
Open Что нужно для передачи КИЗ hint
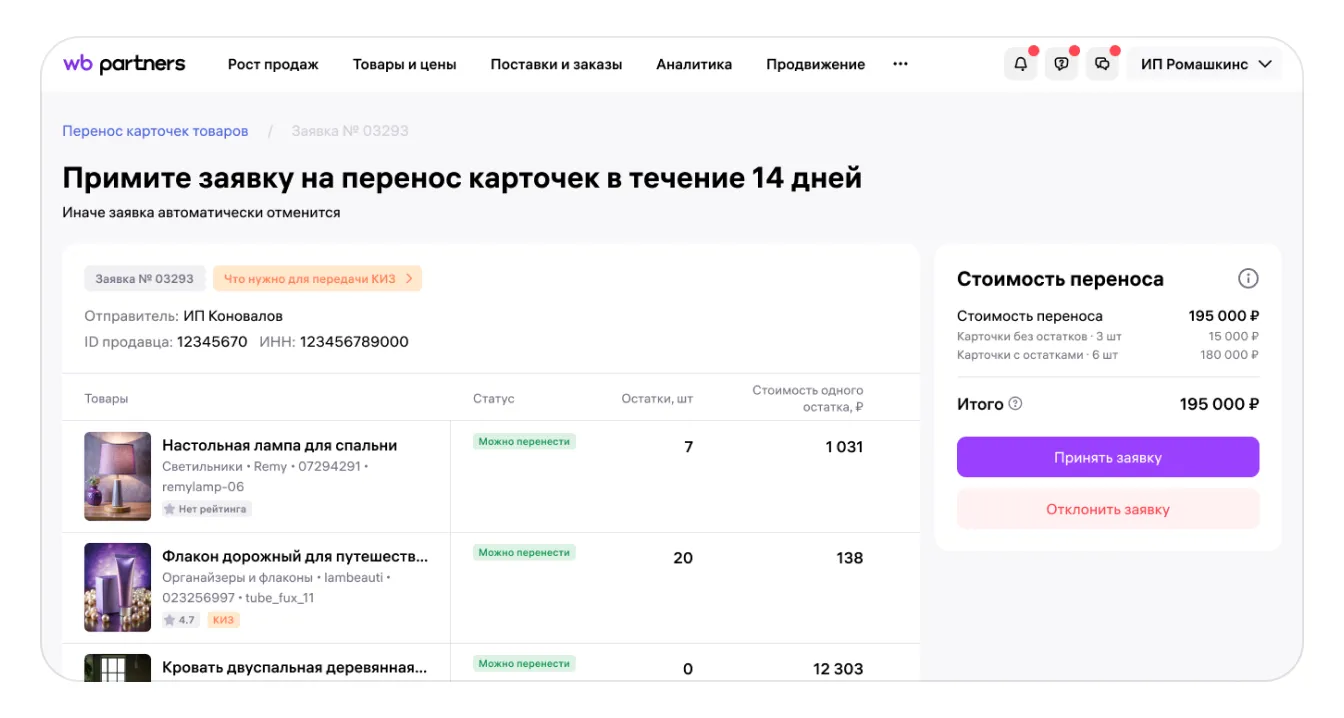[318, 279]
